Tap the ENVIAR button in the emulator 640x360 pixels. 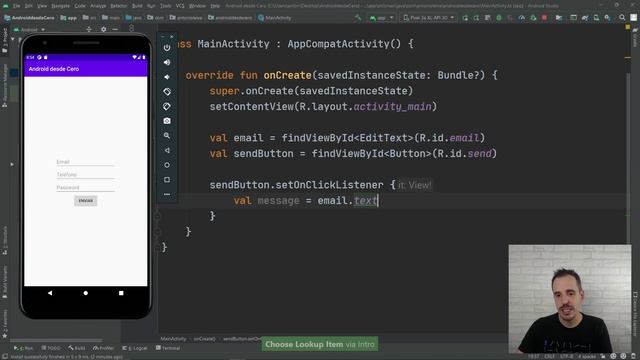click(86, 201)
